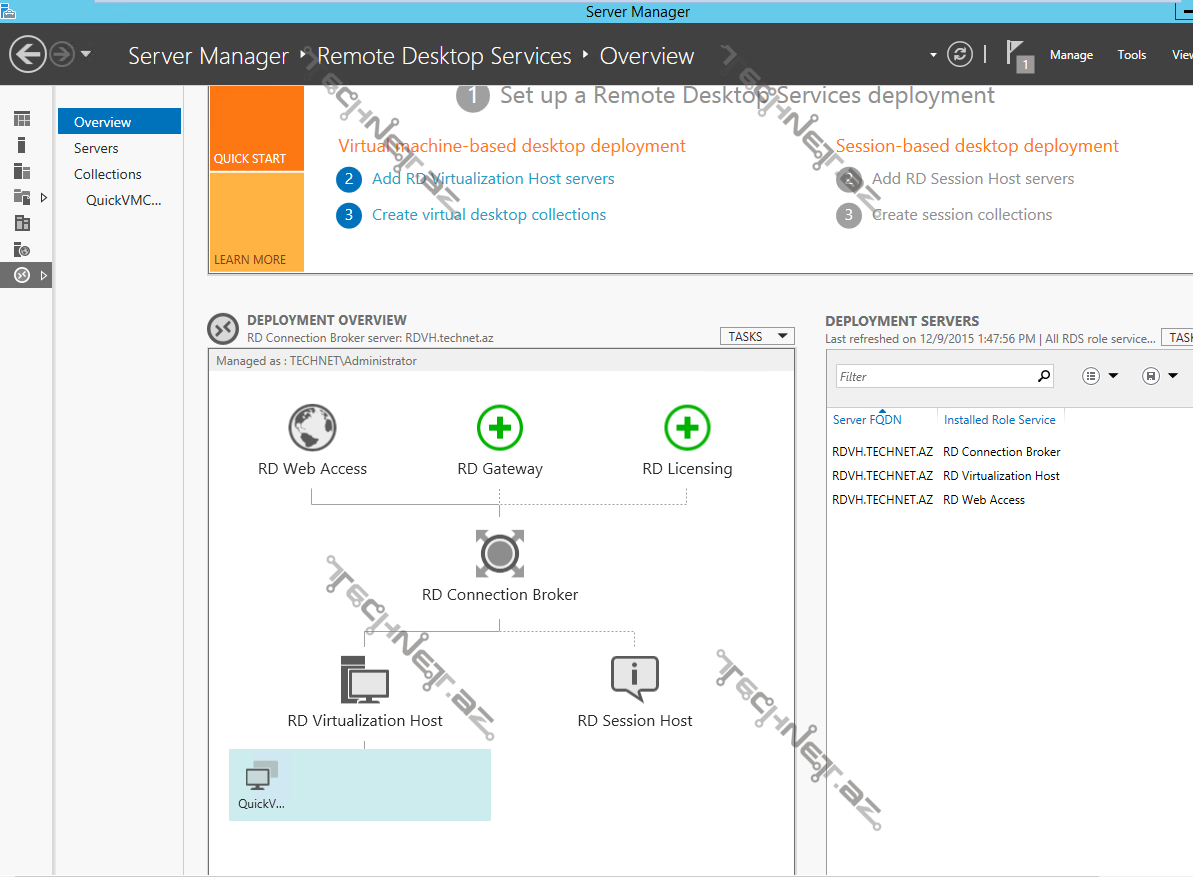Click the green RD Licensing plus icon
The image size is (1193, 877).
coord(687,429)
